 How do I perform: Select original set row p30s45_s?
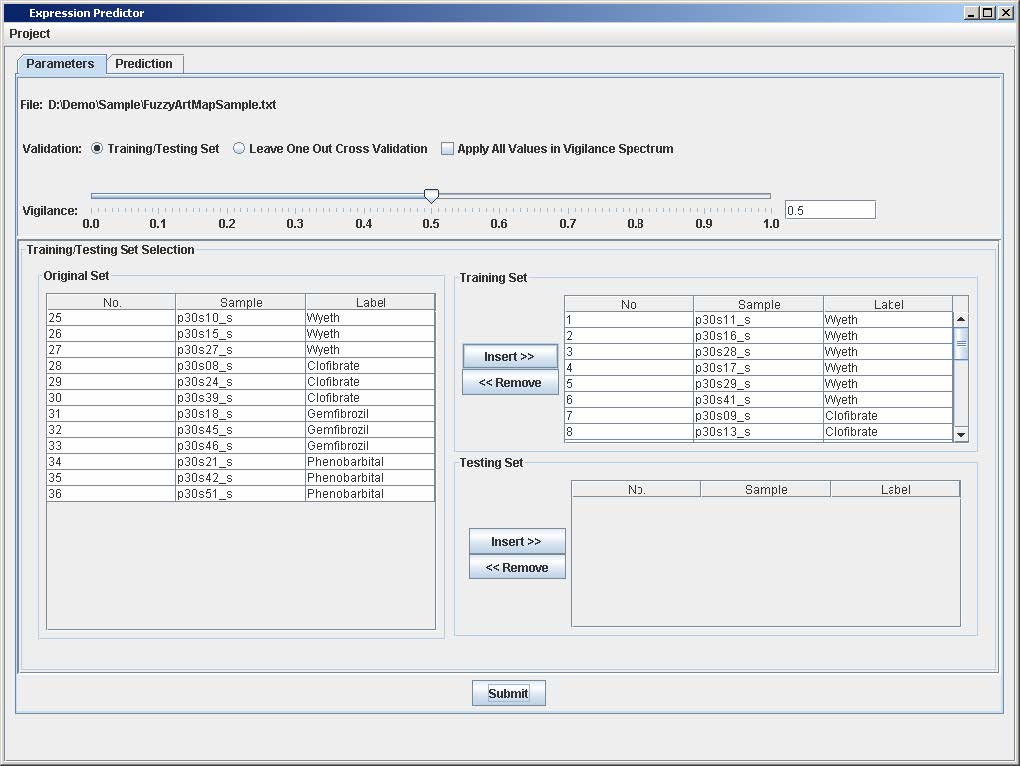241,430
